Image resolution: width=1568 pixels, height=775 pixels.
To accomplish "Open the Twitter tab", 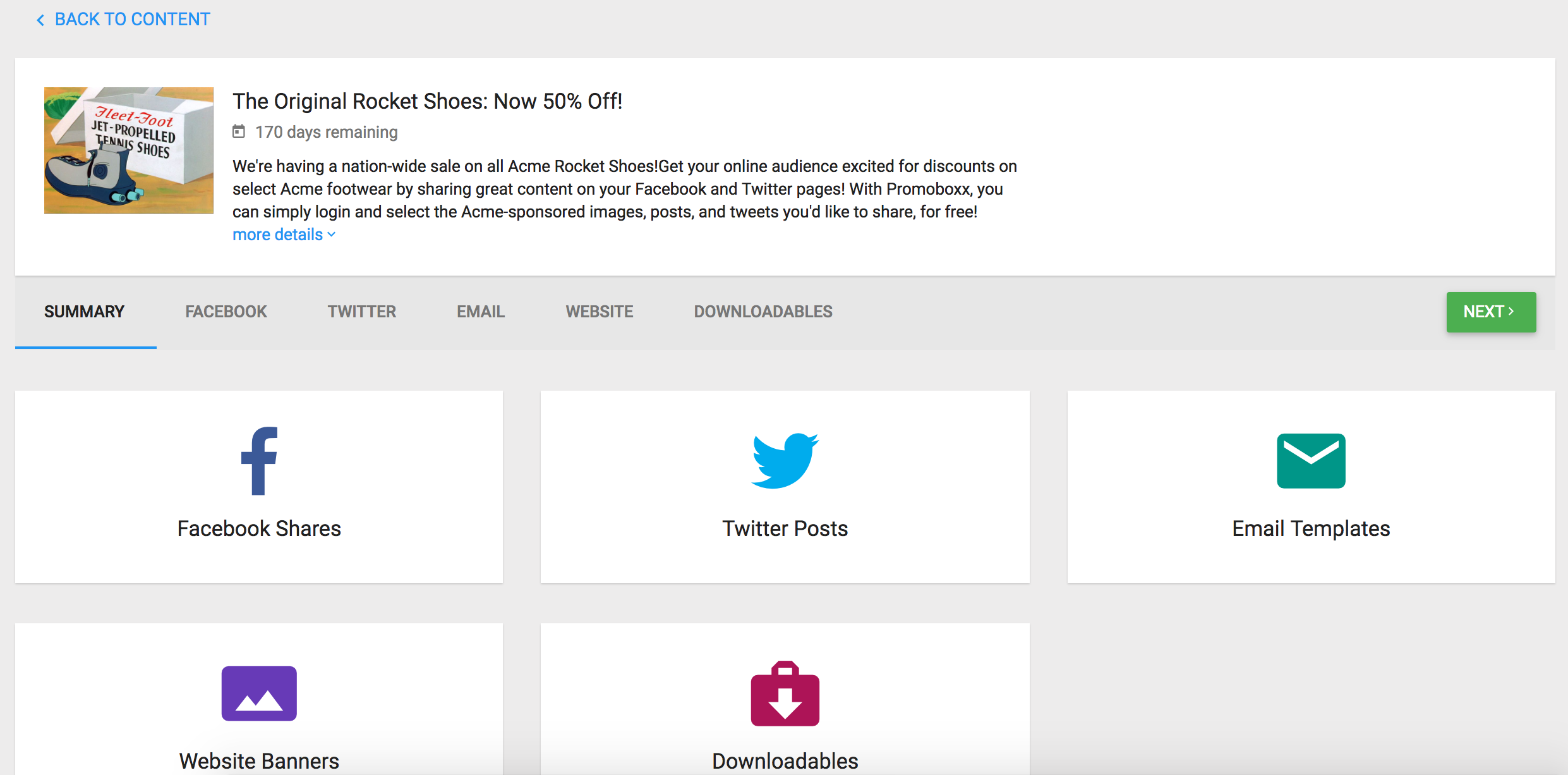I will pyautogui.click(x=362, y=312).
